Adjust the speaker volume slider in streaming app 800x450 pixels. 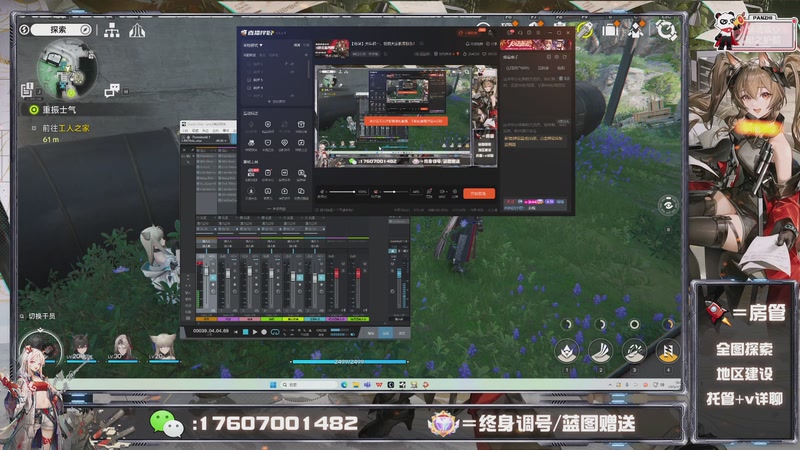click(x=395, y=192)
